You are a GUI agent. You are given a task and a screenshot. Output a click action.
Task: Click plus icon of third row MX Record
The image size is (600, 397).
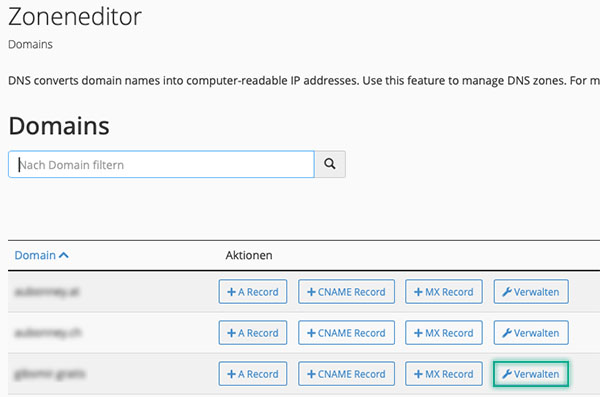pos(418,374)
